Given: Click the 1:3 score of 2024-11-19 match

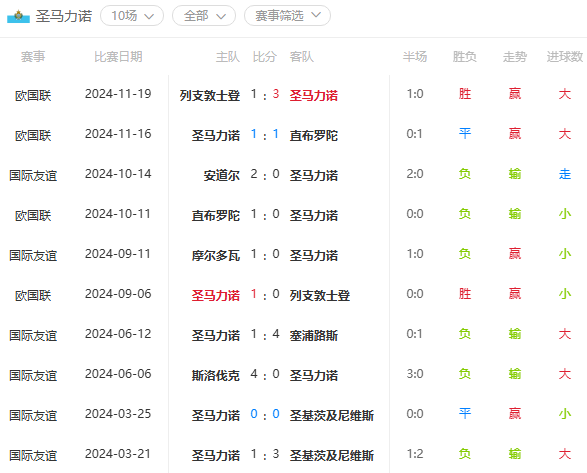Looking at the screenshot, I should 265,94.
